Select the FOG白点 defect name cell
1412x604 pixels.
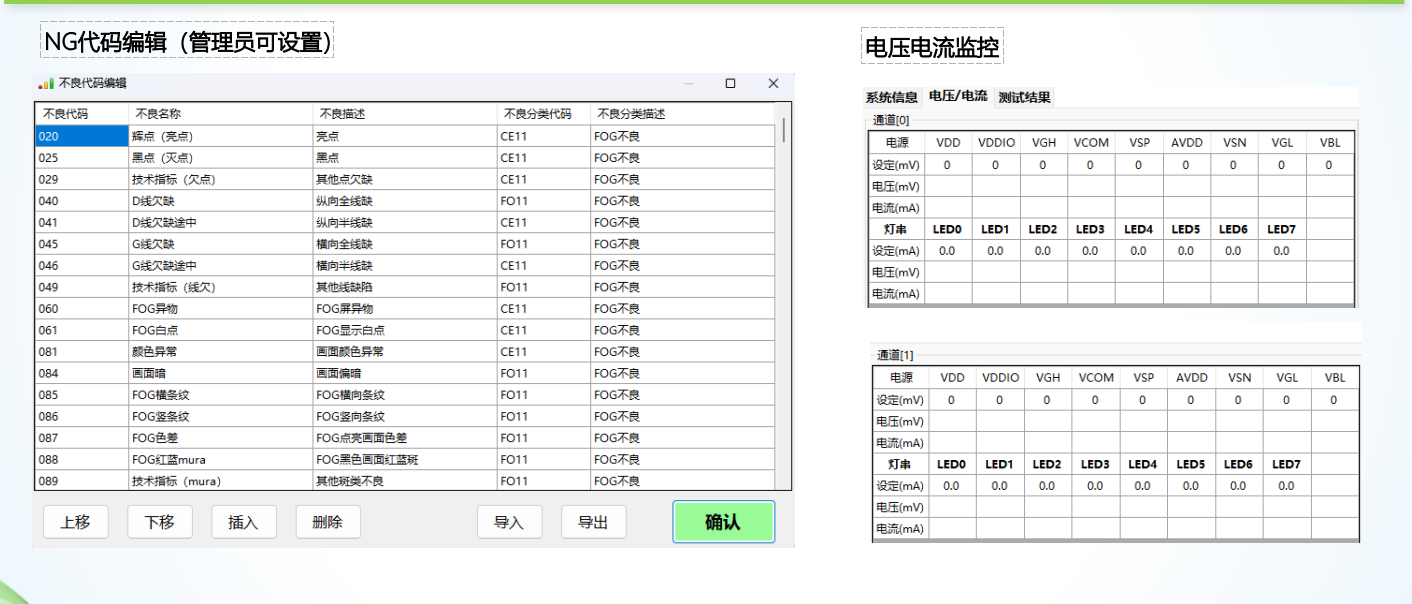tap(220, 330)
